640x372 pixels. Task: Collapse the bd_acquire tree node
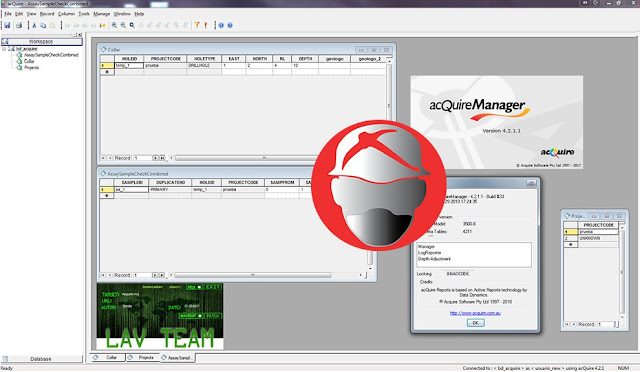click(4, 49)
